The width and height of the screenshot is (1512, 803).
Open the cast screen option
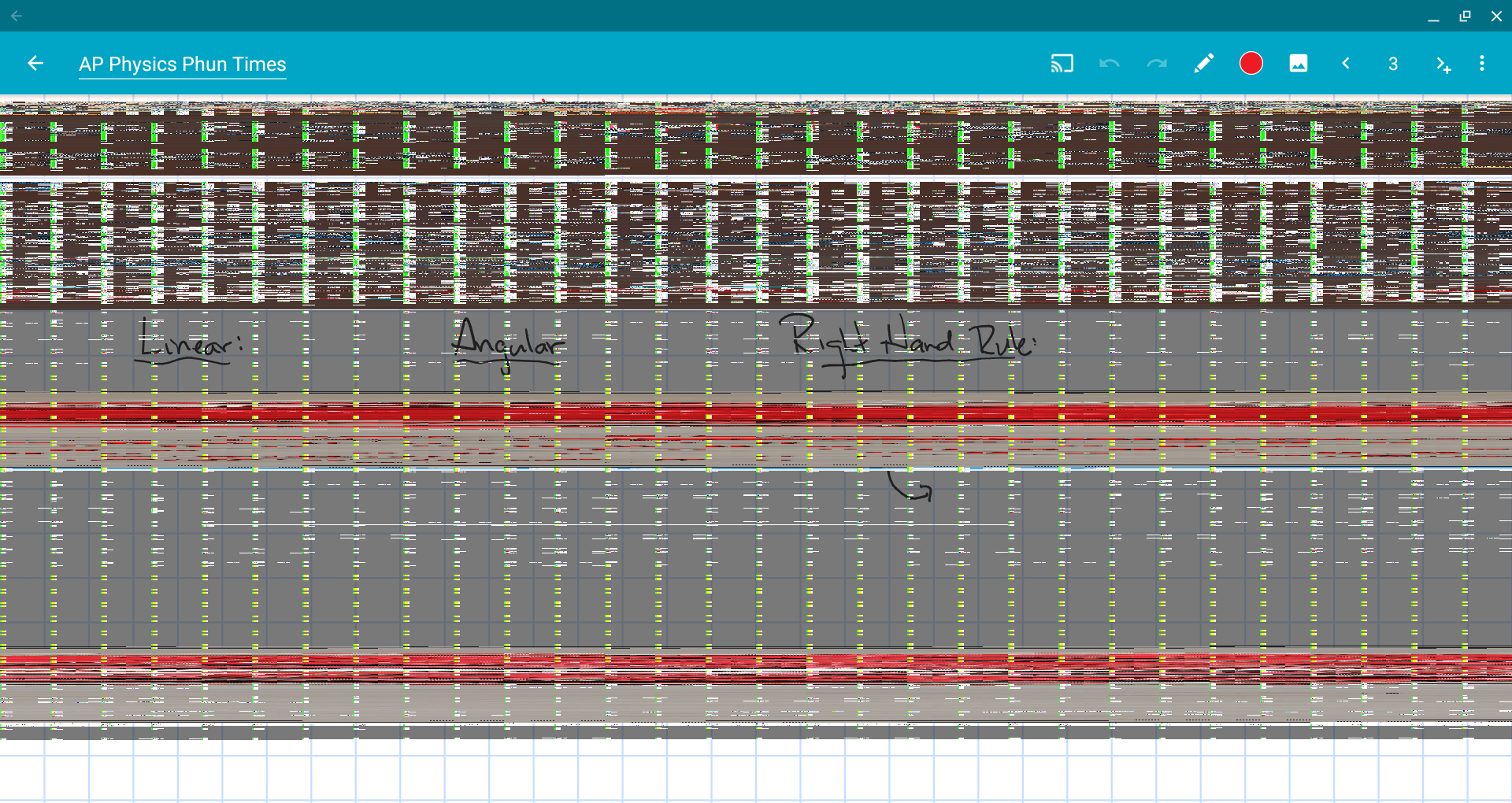tap(1062, 63)
